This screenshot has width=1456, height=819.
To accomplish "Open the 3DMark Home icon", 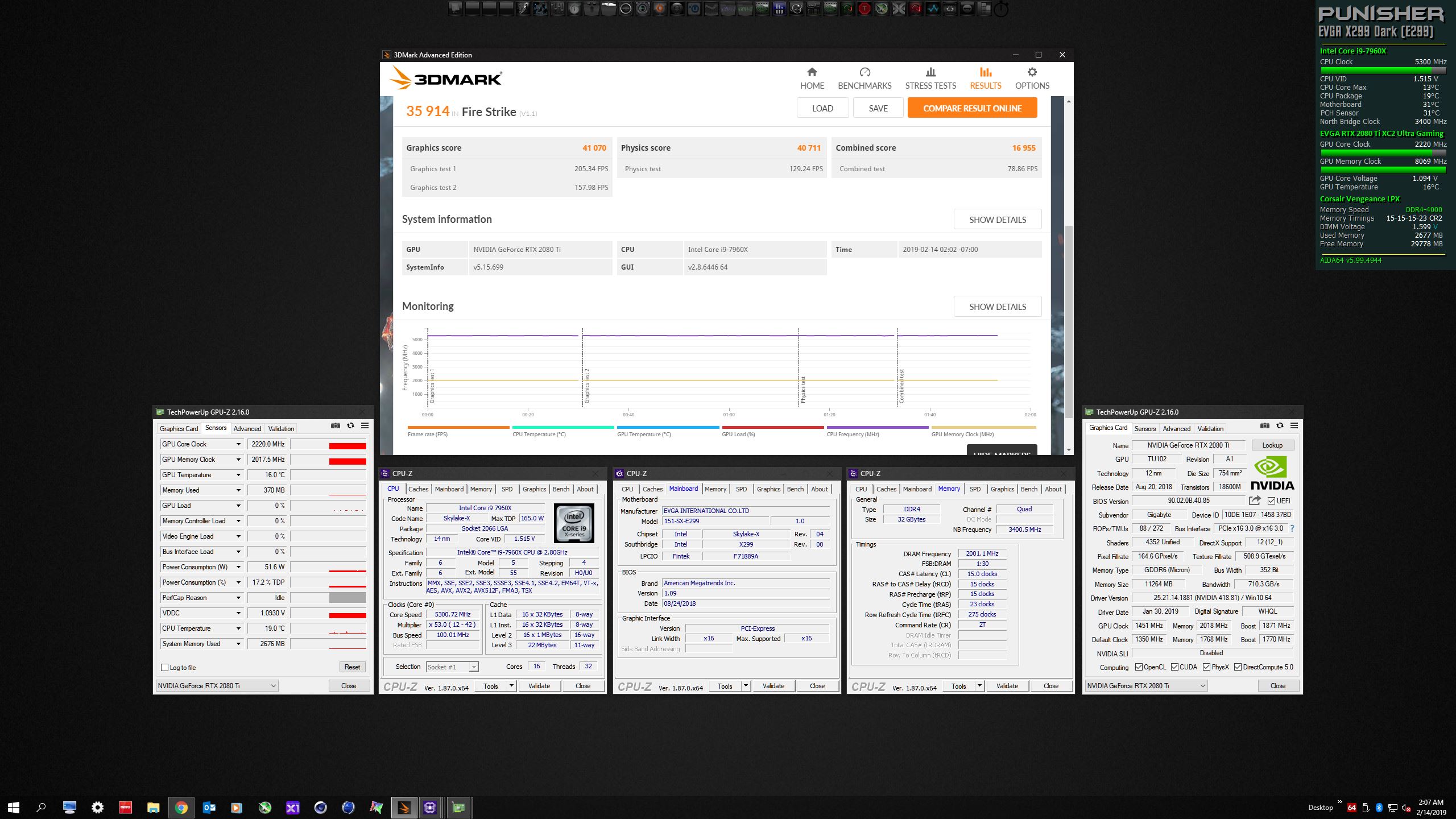I will click(812, 72).
